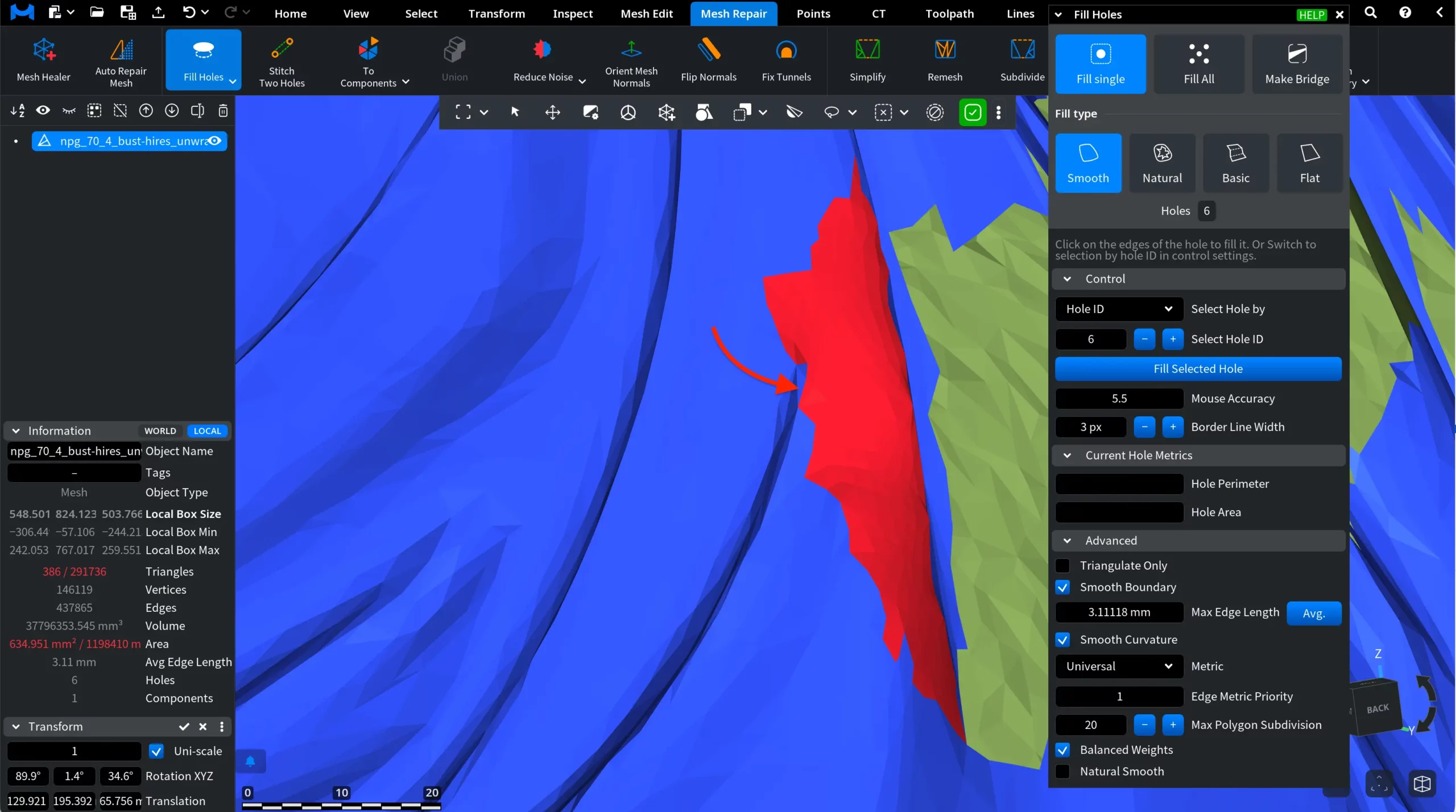The image size is (1456, 812).
Task: Select the Flip Normals tool
Action: click(x=708, y=59)
